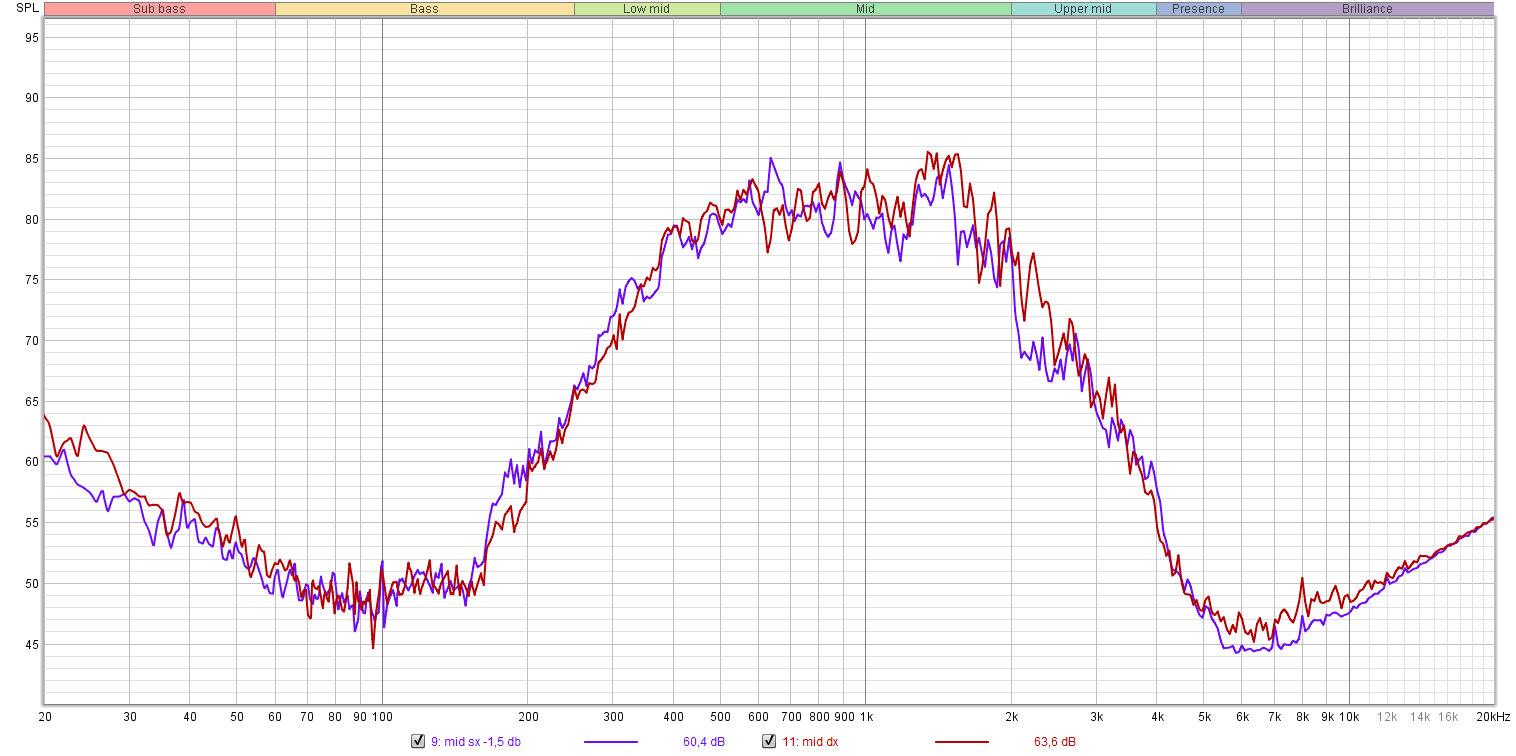Select the '11: mid dx' legend label
Image resolution: width=1516 pixels, height=756 pixels.
(810, 742)
